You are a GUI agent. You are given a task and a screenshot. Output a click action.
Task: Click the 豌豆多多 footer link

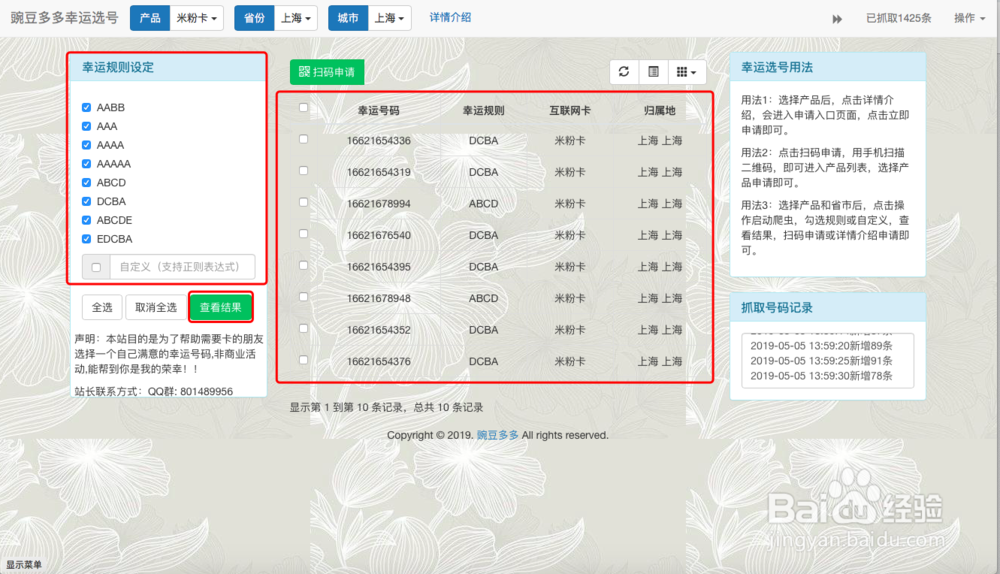tap(498, 435)
